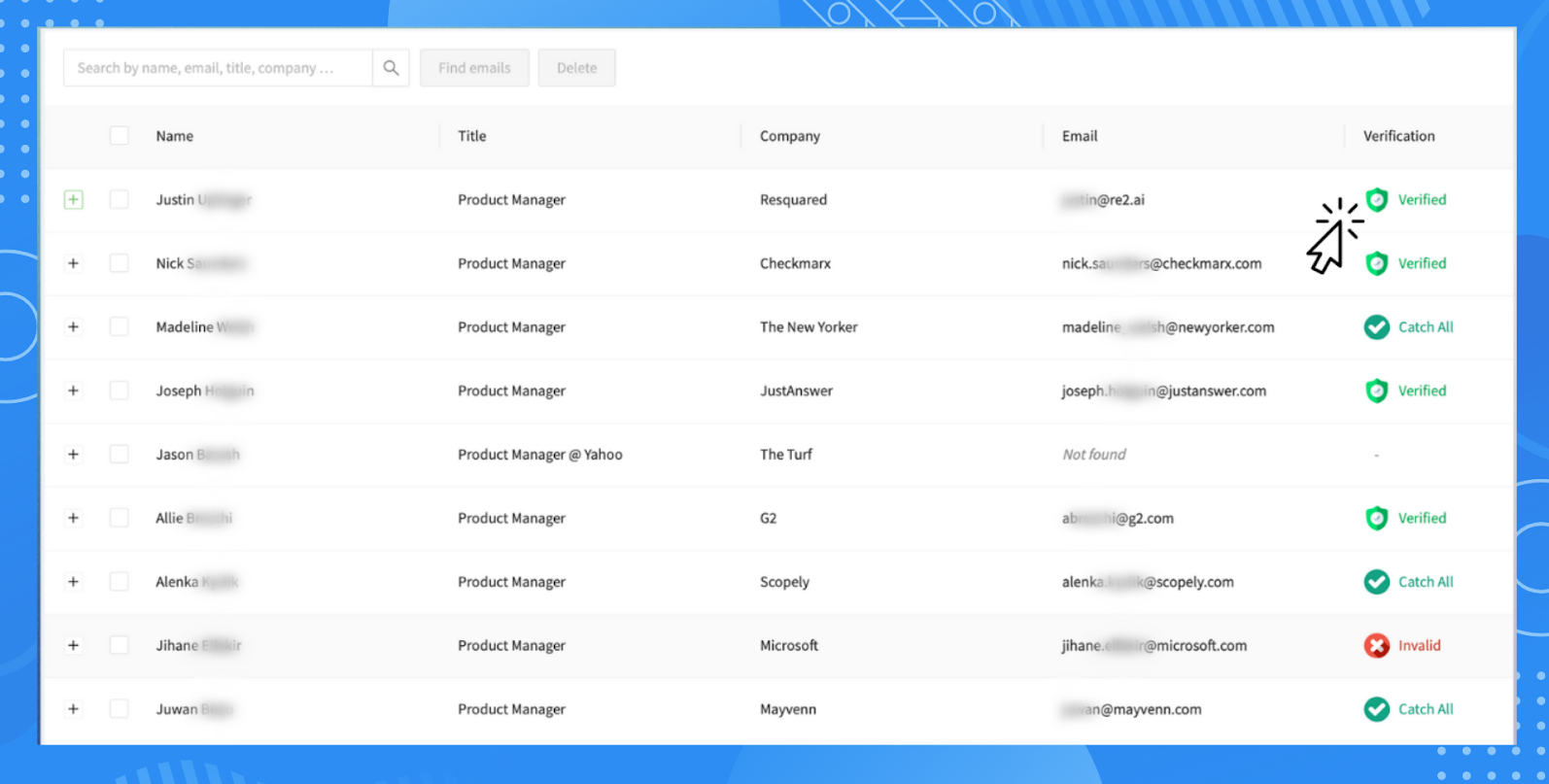Click Catch All checkmark icon for New Yorker
The width and height of the screenshot is (1549, 784).
pos(1376,327)
